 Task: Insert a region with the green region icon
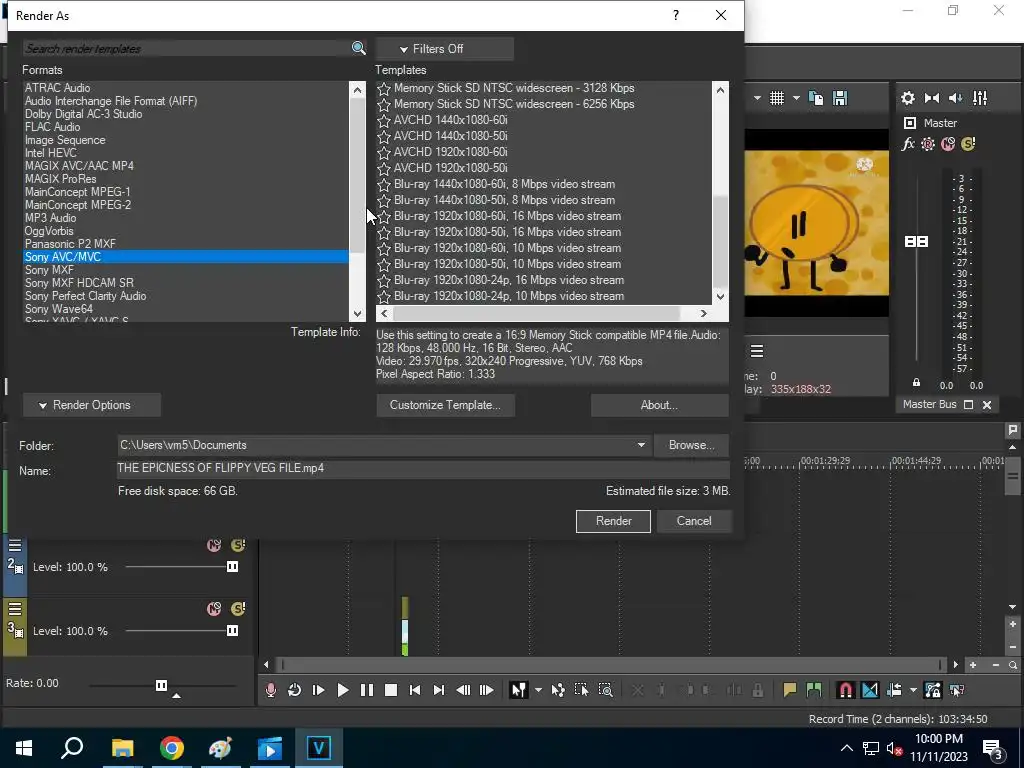point(814,690)
